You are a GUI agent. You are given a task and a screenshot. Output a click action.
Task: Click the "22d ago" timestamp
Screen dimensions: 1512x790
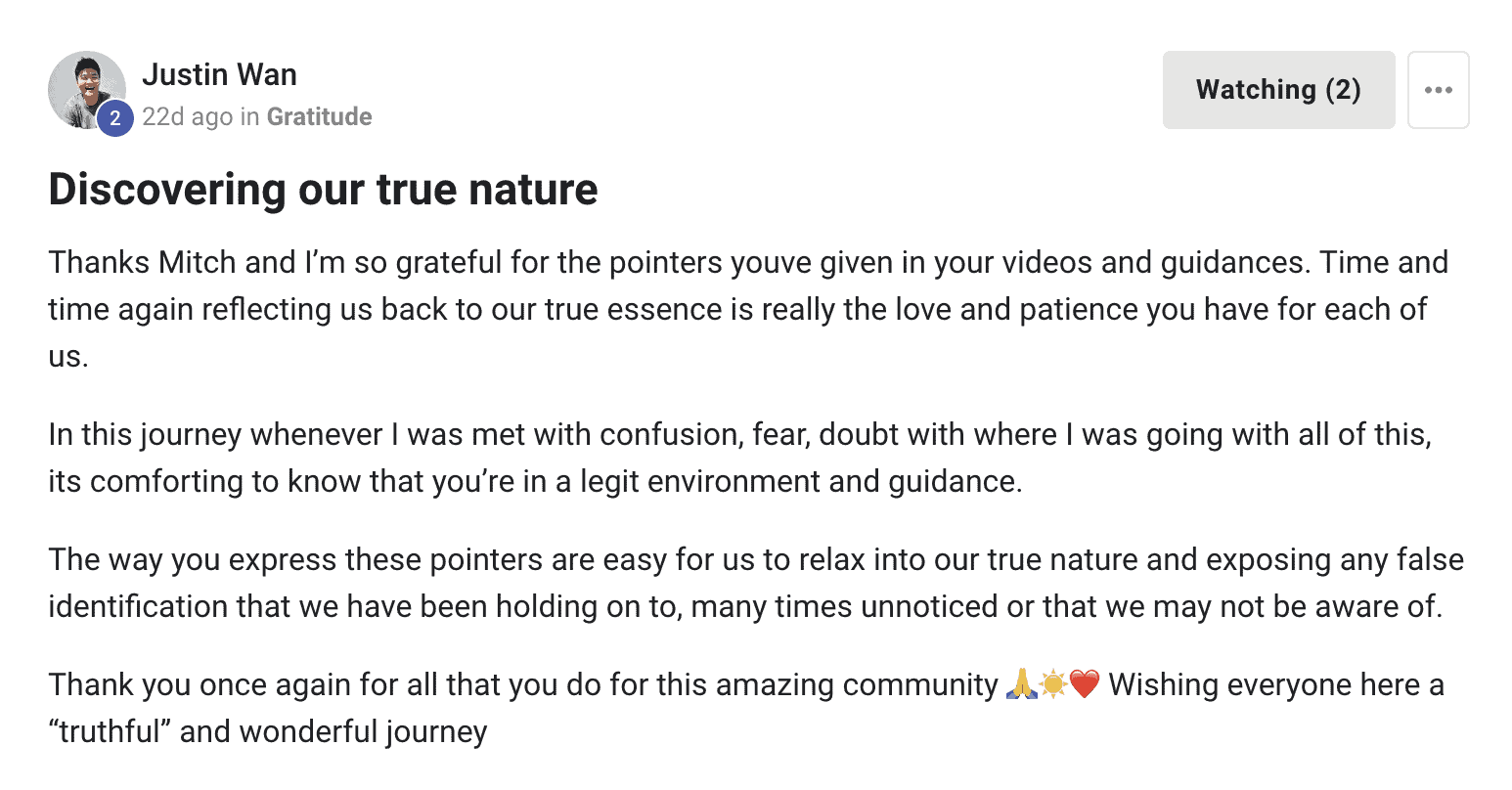click(x=187, y=117)
